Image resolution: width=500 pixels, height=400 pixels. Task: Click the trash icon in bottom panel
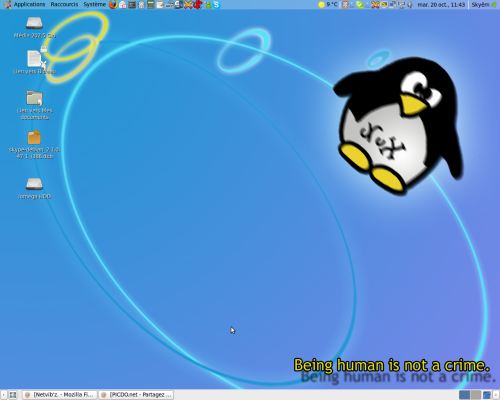(x=487, y=395)
